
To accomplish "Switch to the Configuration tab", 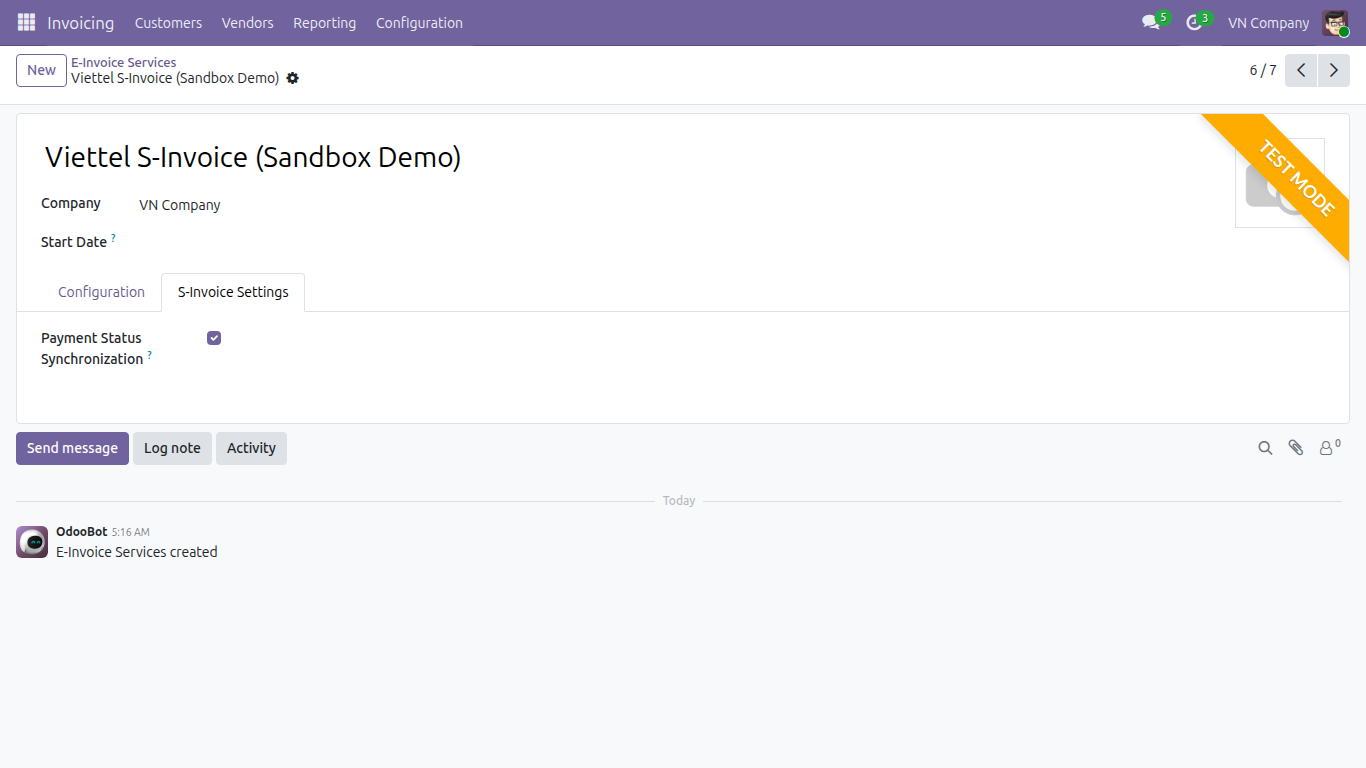I will tap(101, 292).
